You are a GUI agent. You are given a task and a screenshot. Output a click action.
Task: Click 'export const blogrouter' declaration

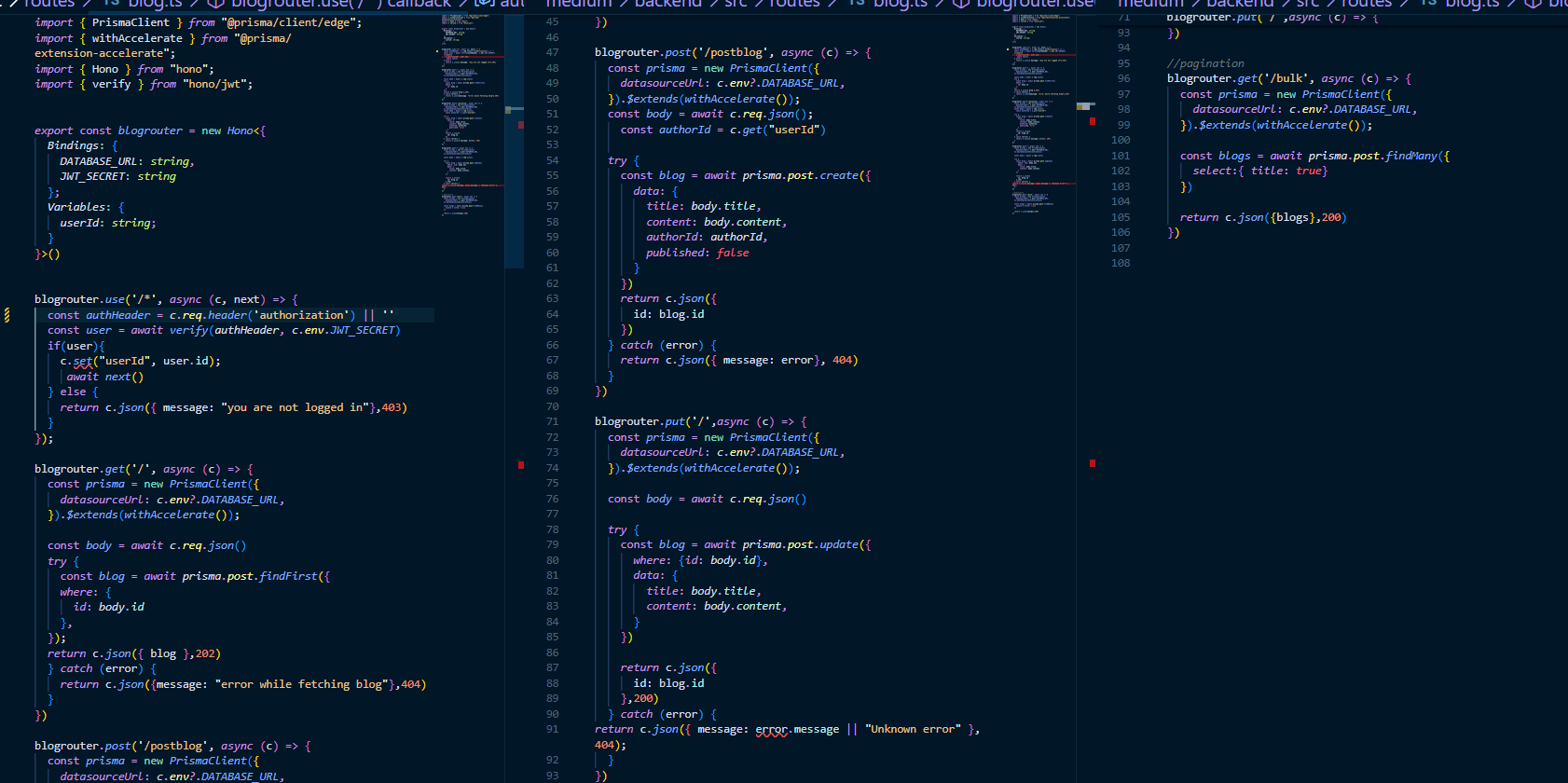[108, 130]
